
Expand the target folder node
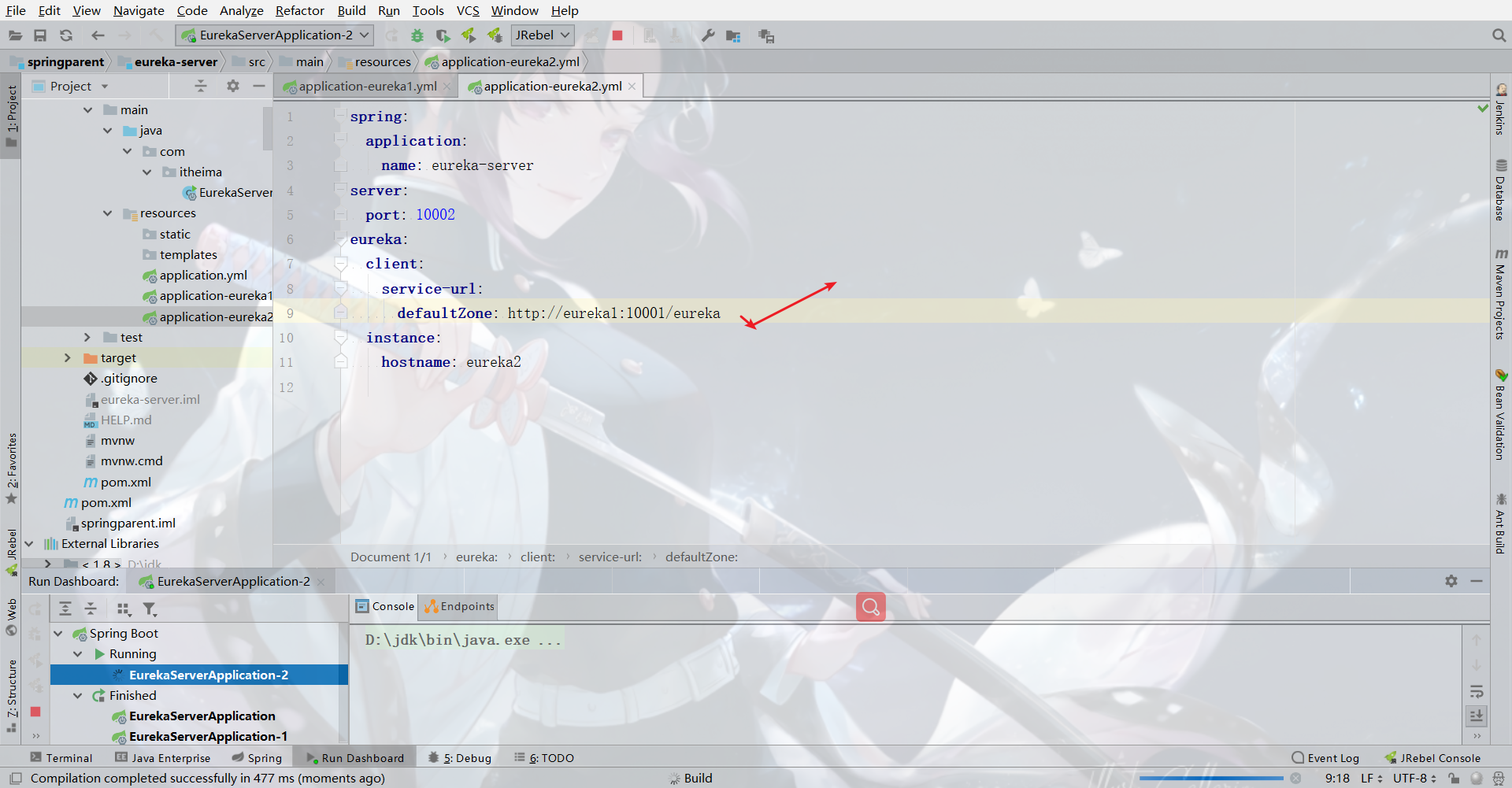(68, 358)
